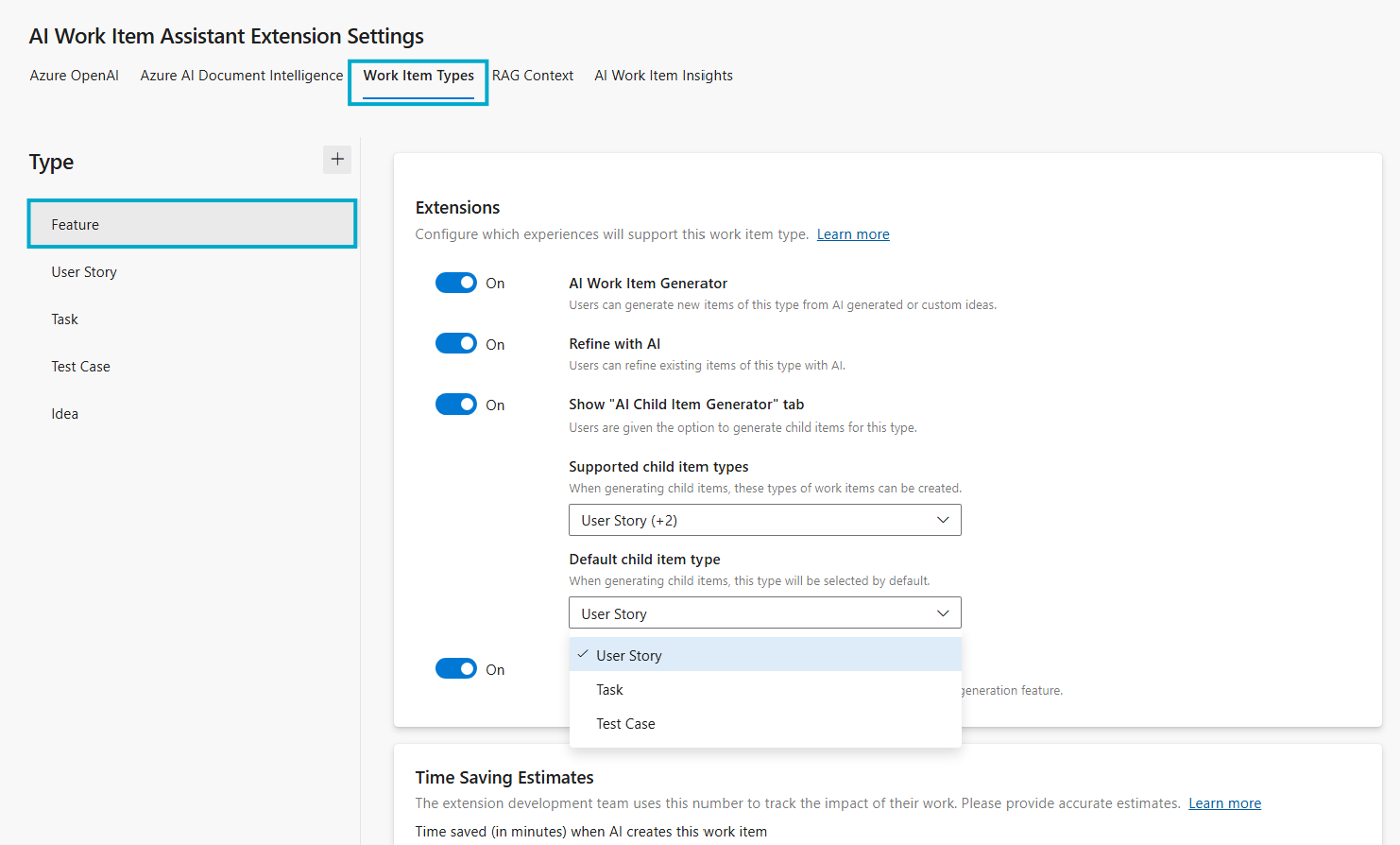Switch to the Azure OpenAI tab
The width and height of the screenshot is (1400, 845).
click(x=74, y=75)
